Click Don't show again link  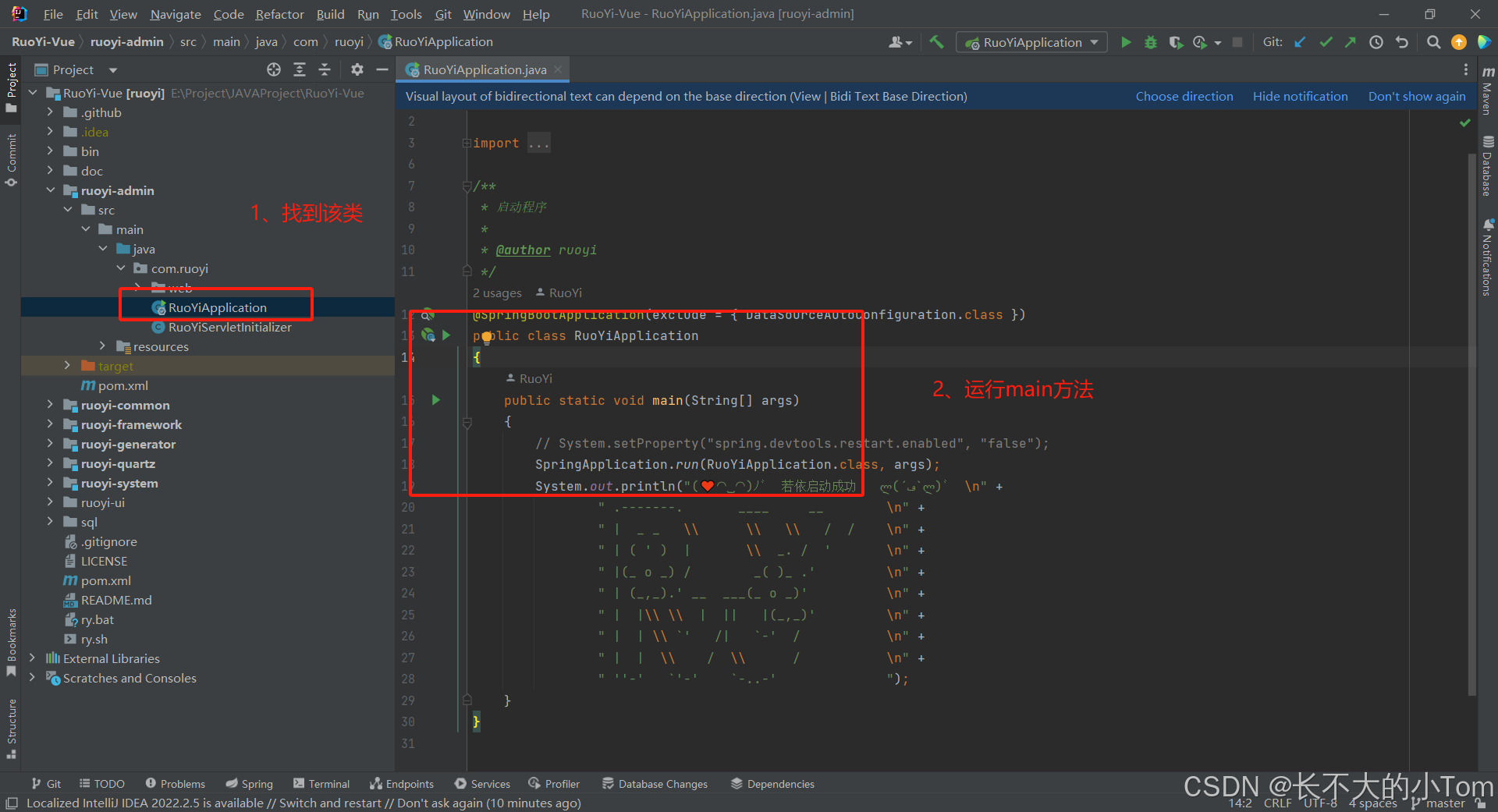tap(1417, 96)
